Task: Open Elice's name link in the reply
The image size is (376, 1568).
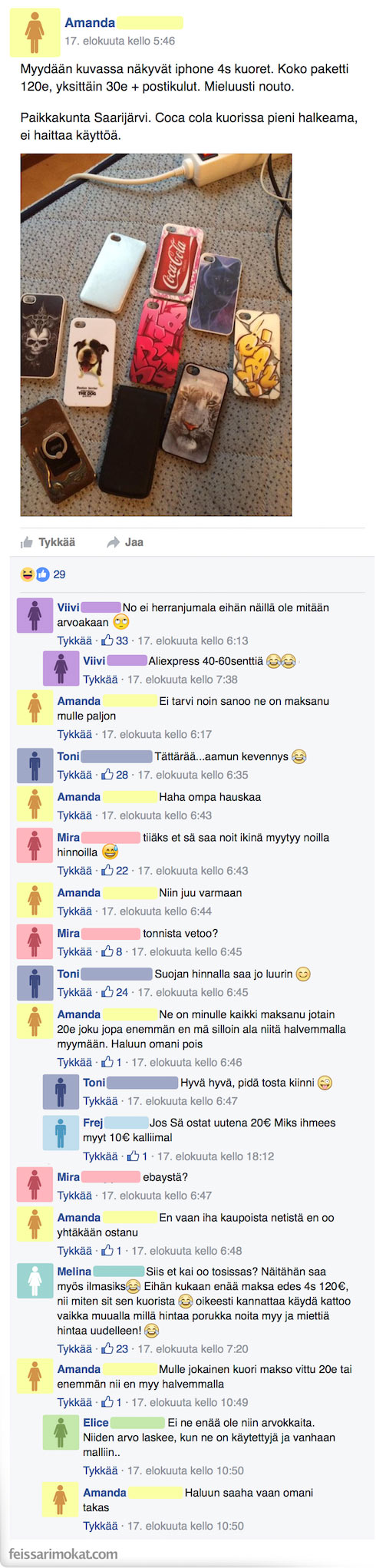Action: (x=96, y=1422)
